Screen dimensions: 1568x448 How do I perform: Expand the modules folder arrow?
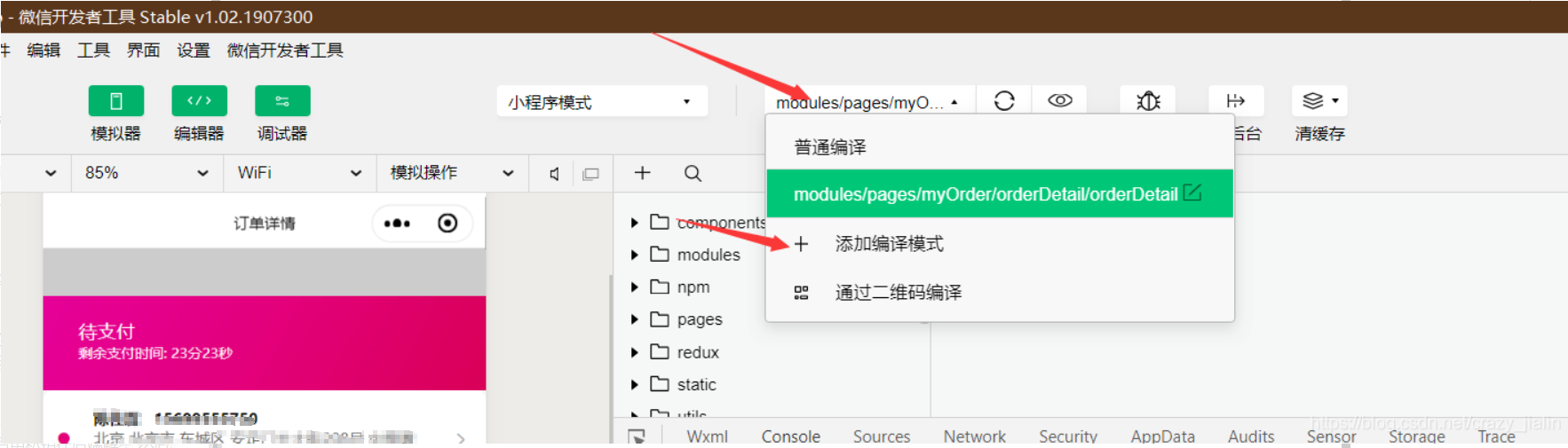pyautogui.click(x=634, y=255)
